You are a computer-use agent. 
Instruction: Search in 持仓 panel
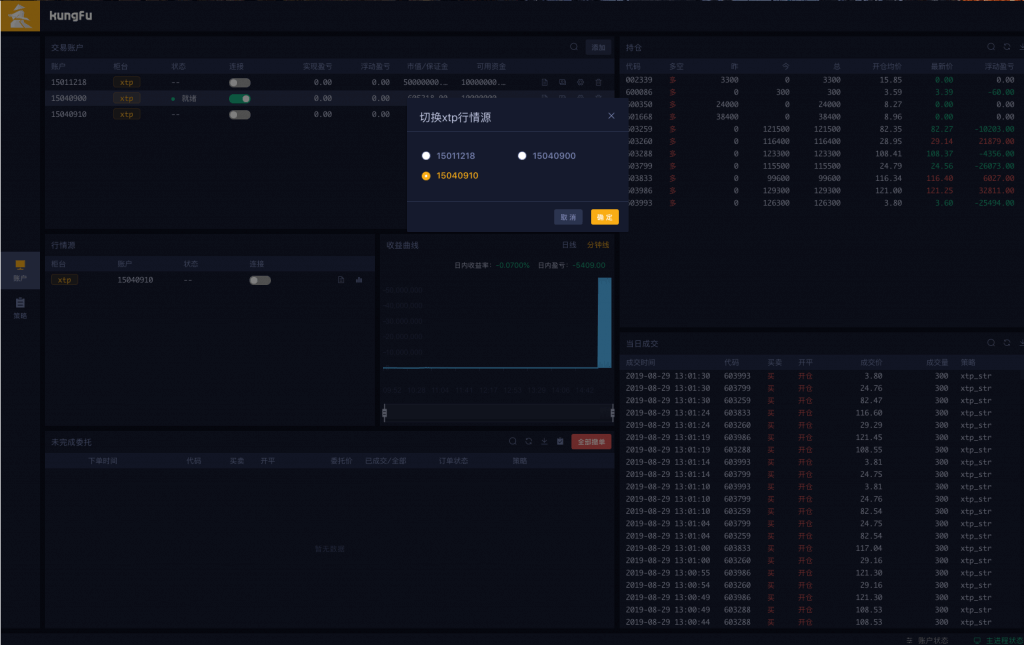tap(991, 47)
